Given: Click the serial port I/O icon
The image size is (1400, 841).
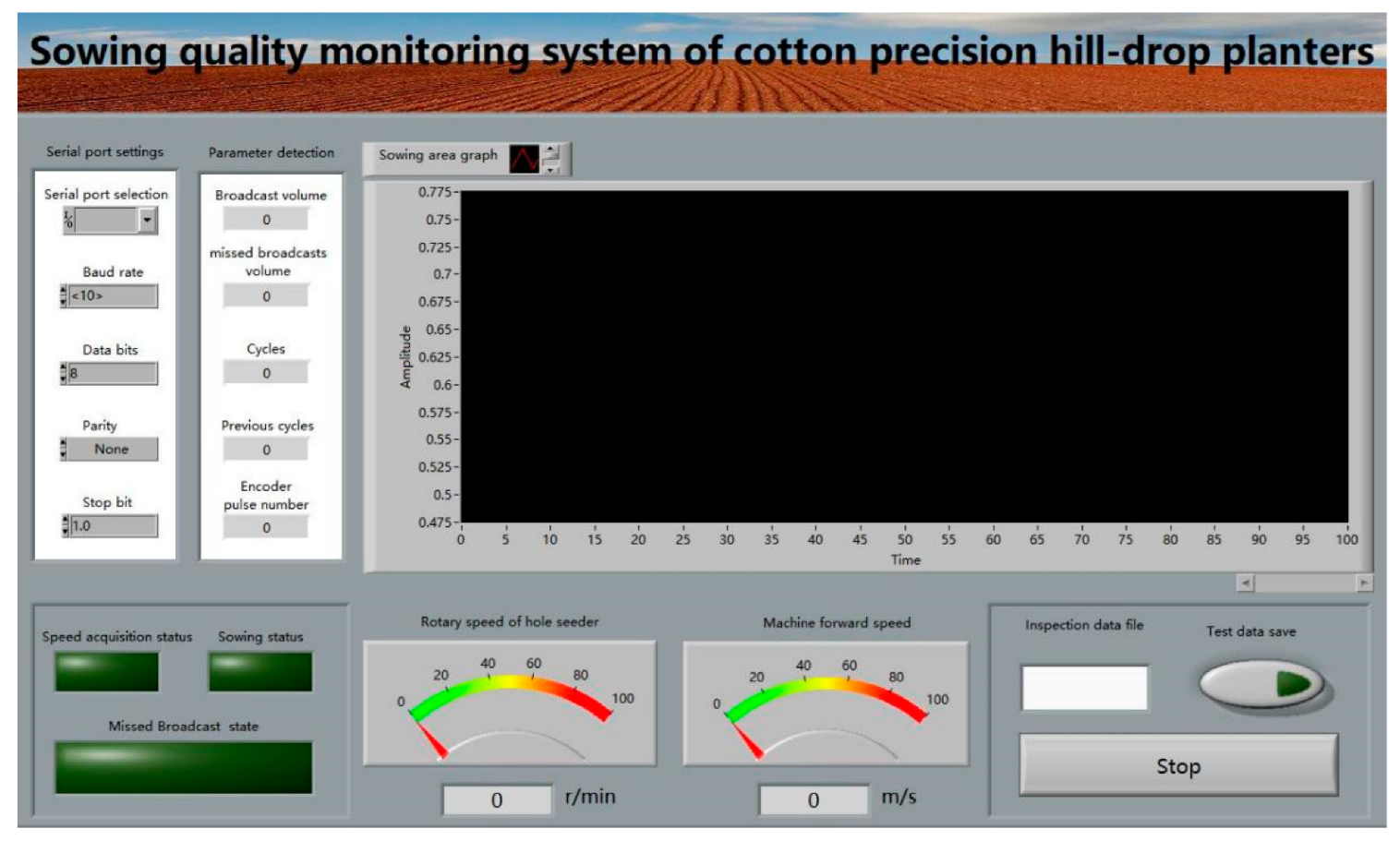Looking at the screenshot, I should pos(68,220).
